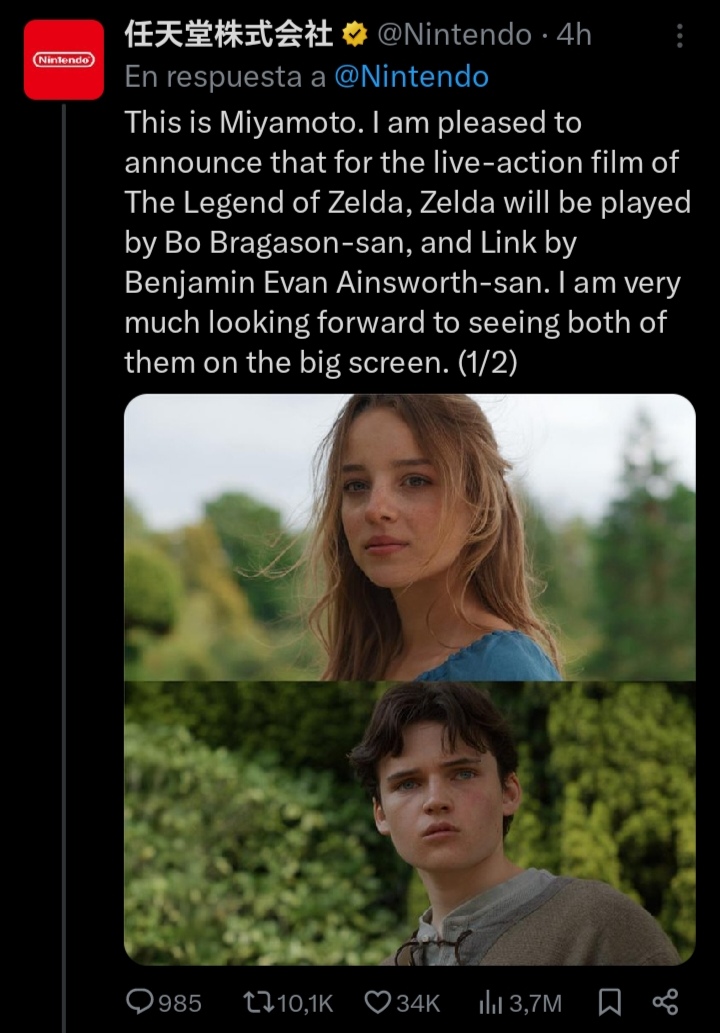Viewport: 720px width, 1033px height.
Task: Open the top photo of the woman
Action: [x=410, y=537]
